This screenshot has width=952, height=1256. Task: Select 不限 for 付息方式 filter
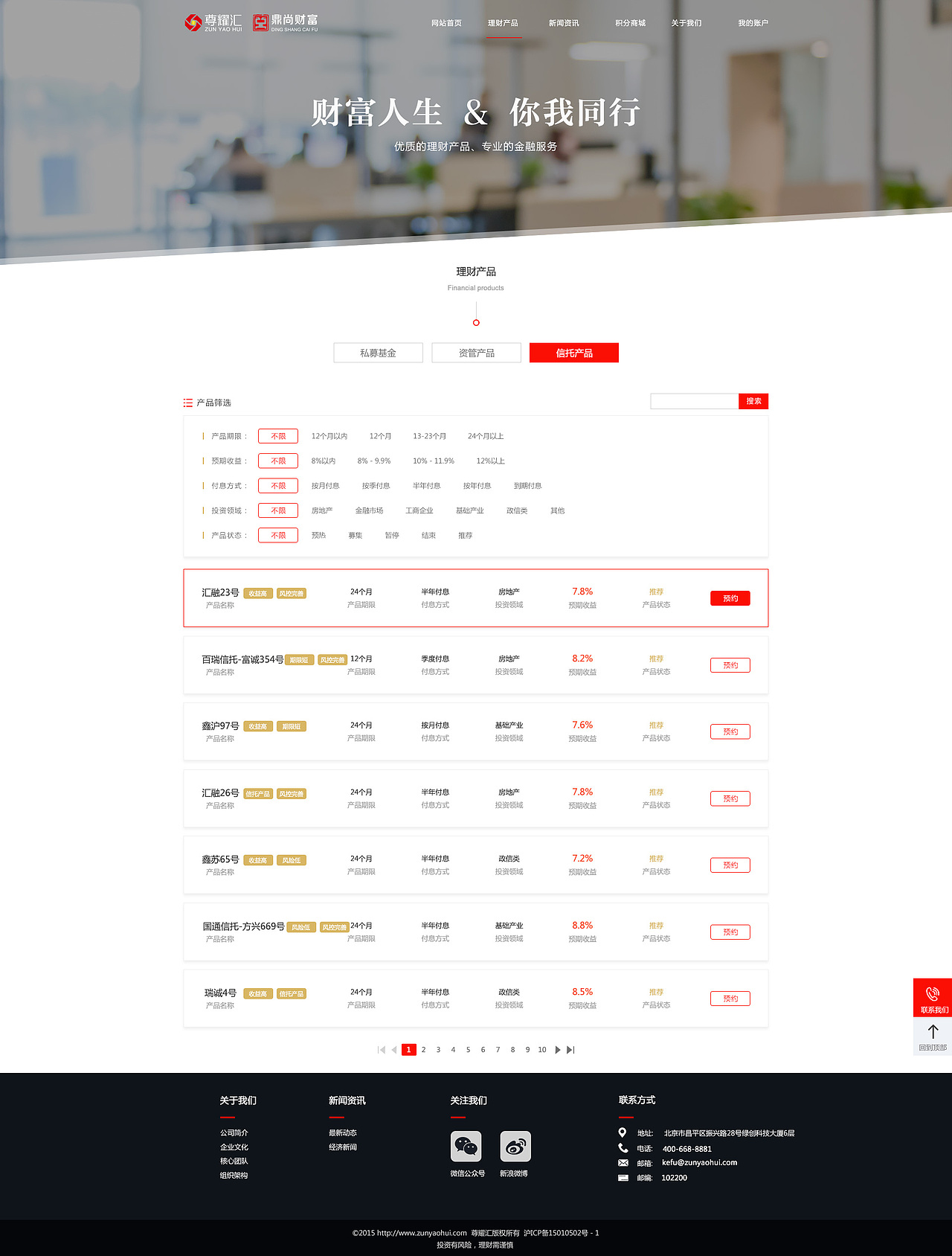point(278,486)
